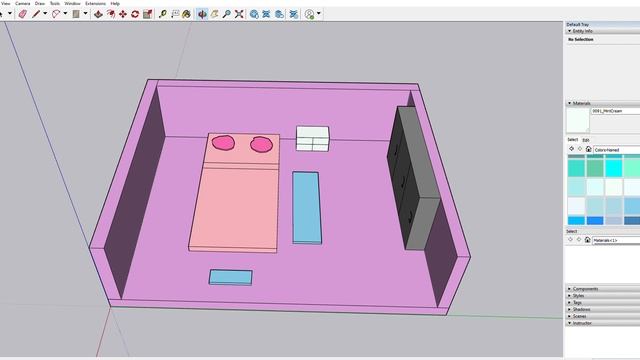Open the Extension Manager icon
Viewport: 640px width, 360px height.
click(293, 14)
